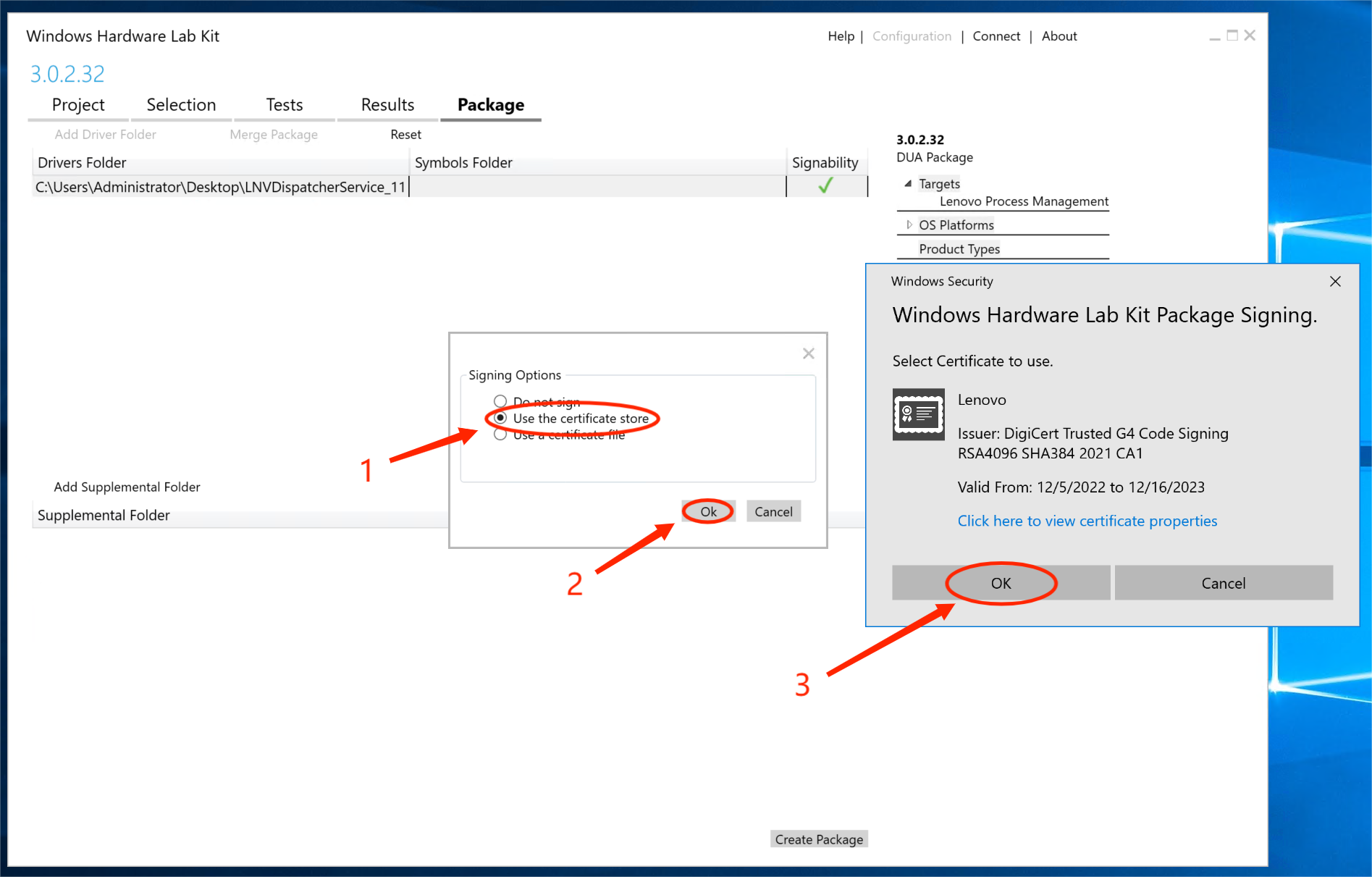This screenshot has height=877, width=1372.
Task: Select the Product Types tree item
Action: coord(959,249)
